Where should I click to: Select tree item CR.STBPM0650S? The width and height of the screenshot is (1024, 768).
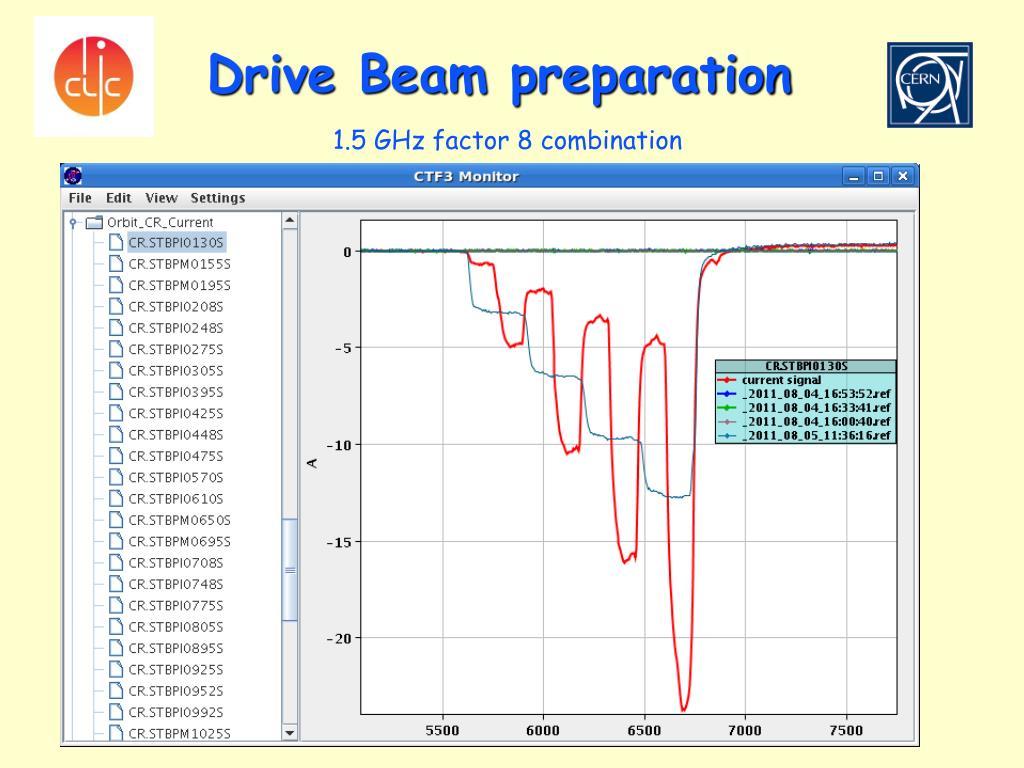pos(179,520)
